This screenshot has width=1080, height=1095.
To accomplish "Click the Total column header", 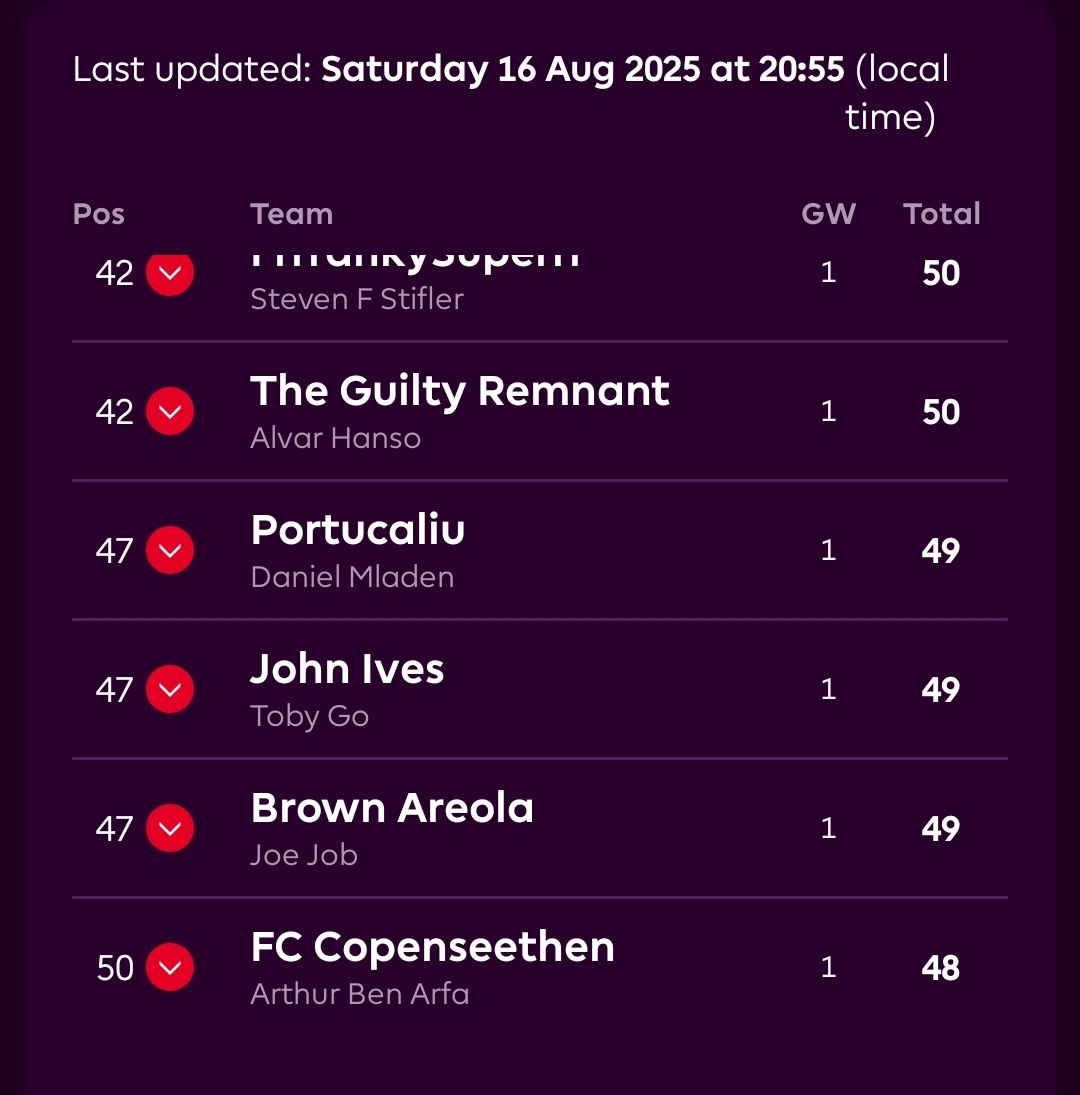I will pyautogui.click(x=941, y=214).
